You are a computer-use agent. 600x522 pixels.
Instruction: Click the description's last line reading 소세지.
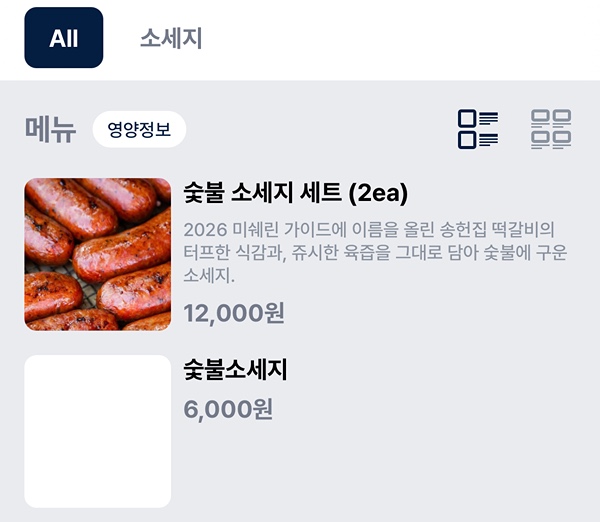pos(209,275)
